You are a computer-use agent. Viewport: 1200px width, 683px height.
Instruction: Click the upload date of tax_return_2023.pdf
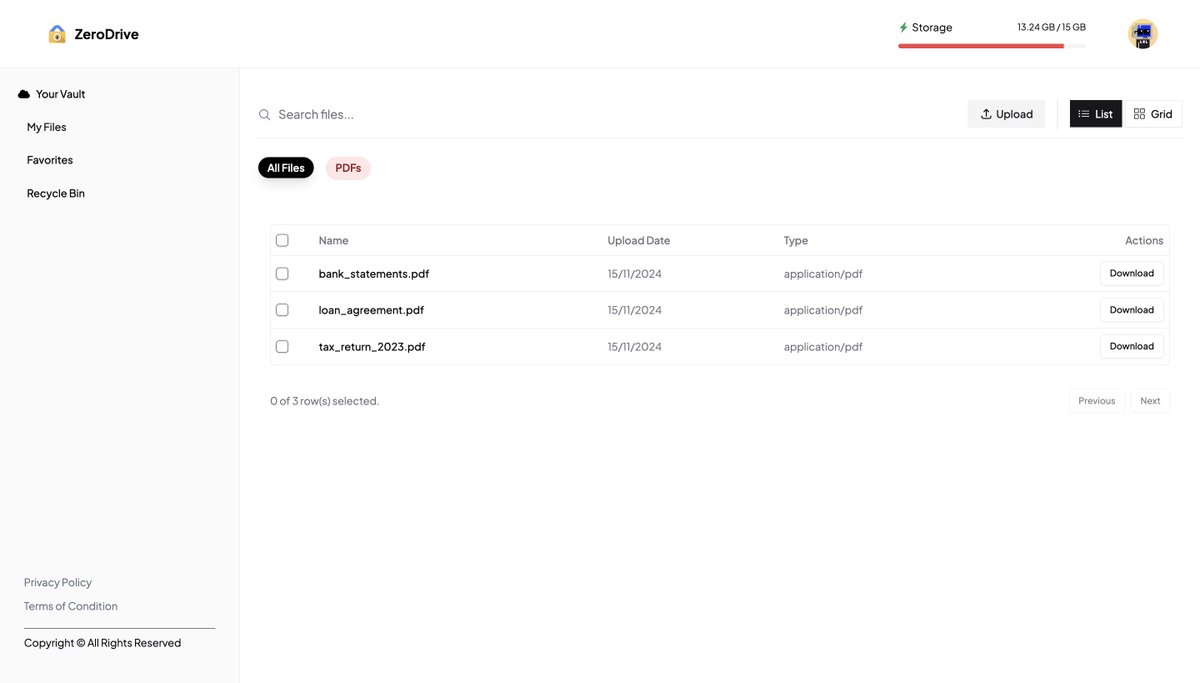point(635,346)
